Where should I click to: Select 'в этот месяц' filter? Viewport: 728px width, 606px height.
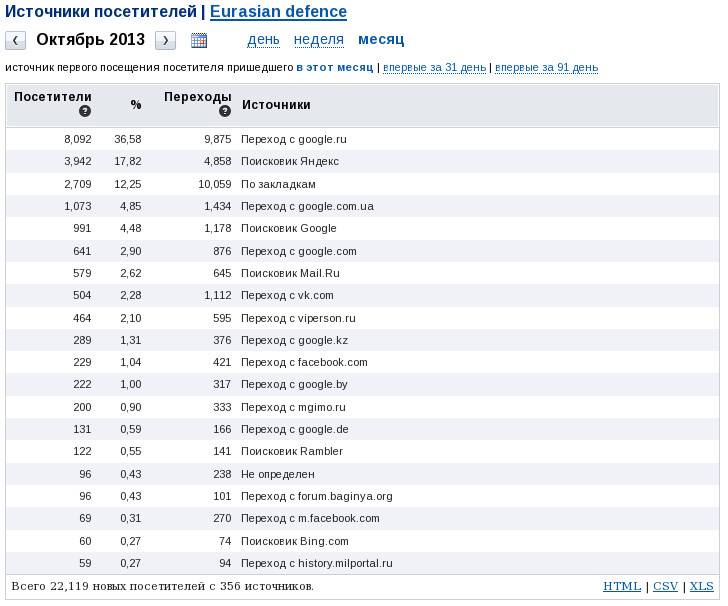[335, 67]
